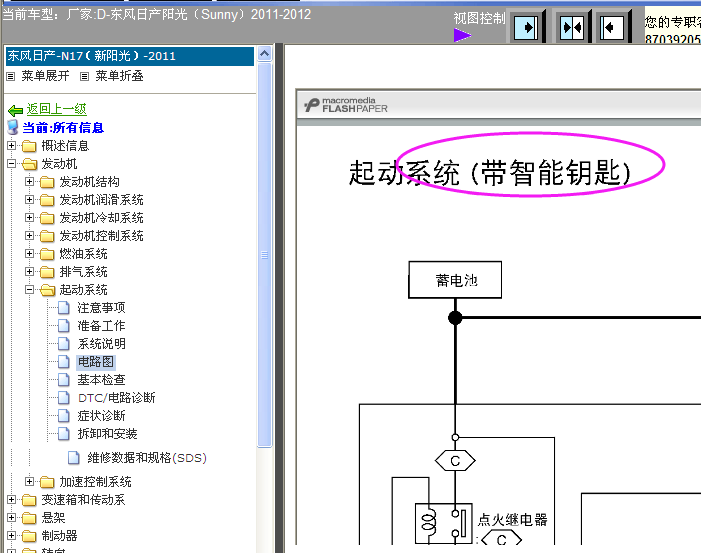Click the tree panel scroll-up arrow
Screen dimensions: 701x553
(265, 54)
